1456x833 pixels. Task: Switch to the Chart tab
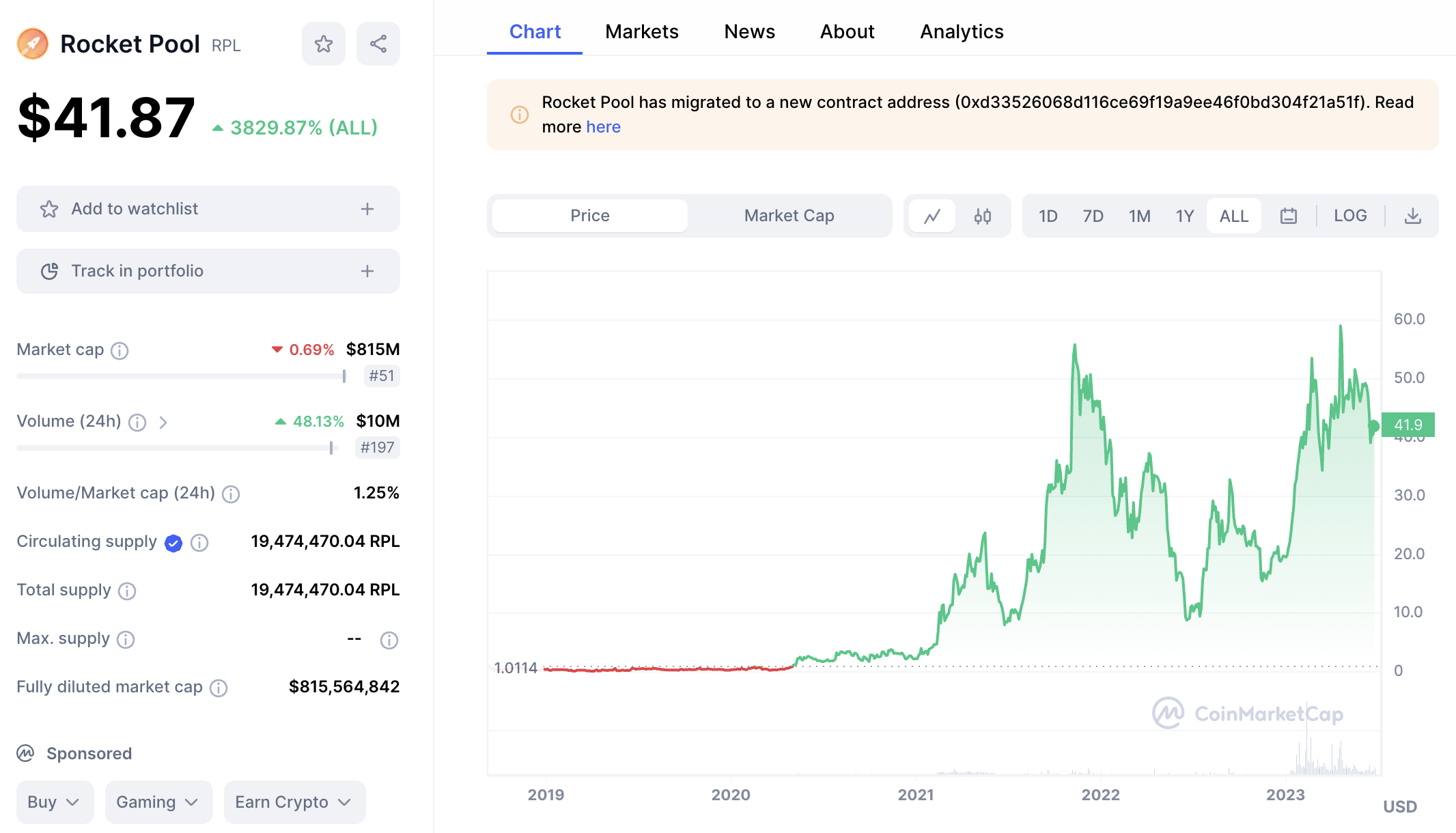tap(535, 31)
